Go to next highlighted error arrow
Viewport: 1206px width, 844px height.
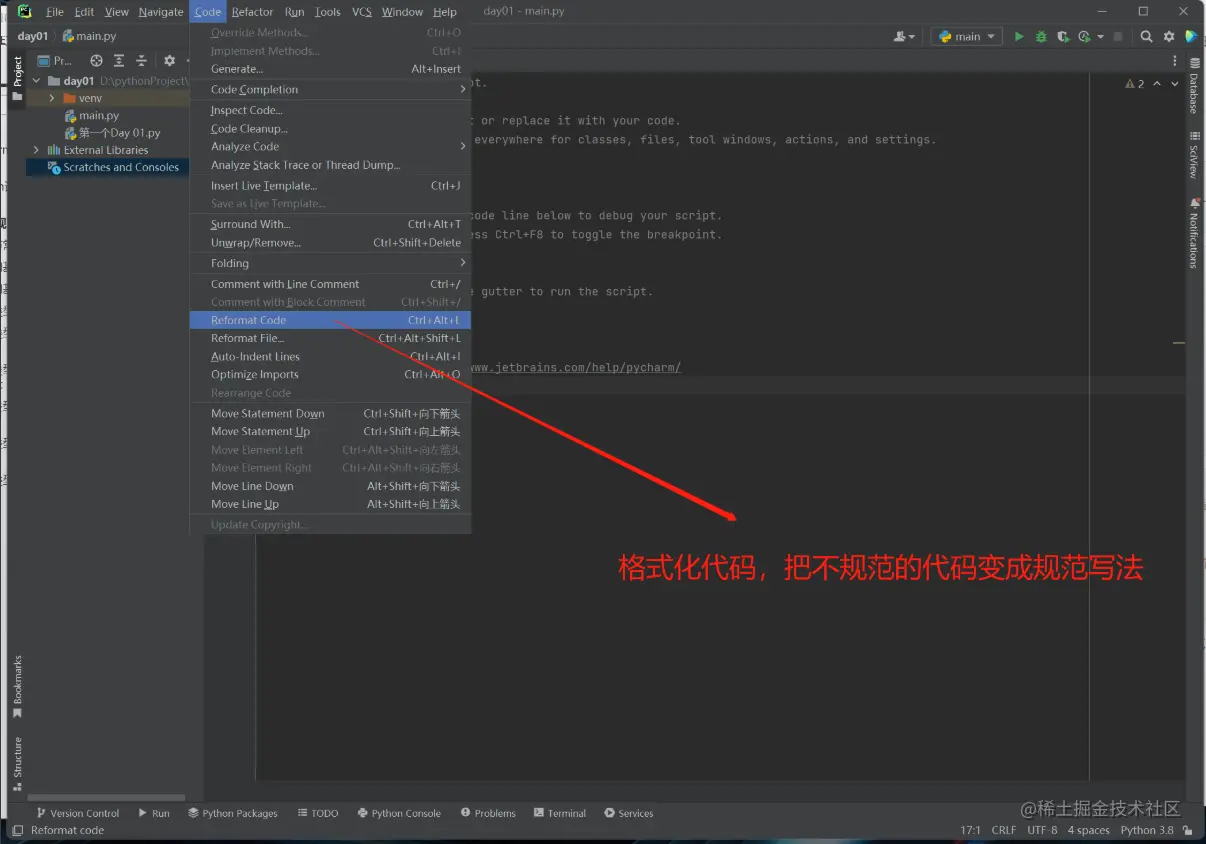1173,84
